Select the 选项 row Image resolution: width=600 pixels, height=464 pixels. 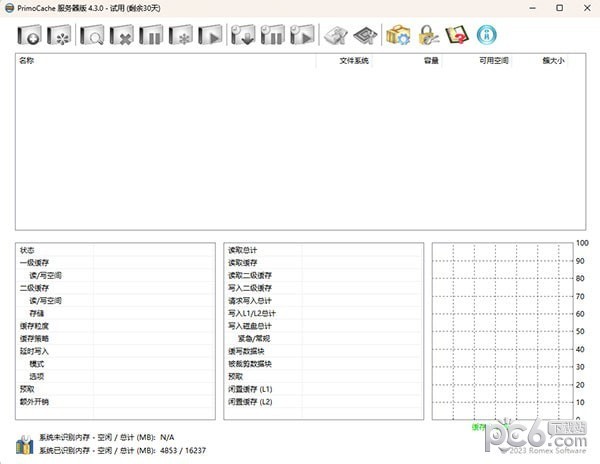point(115,376)
